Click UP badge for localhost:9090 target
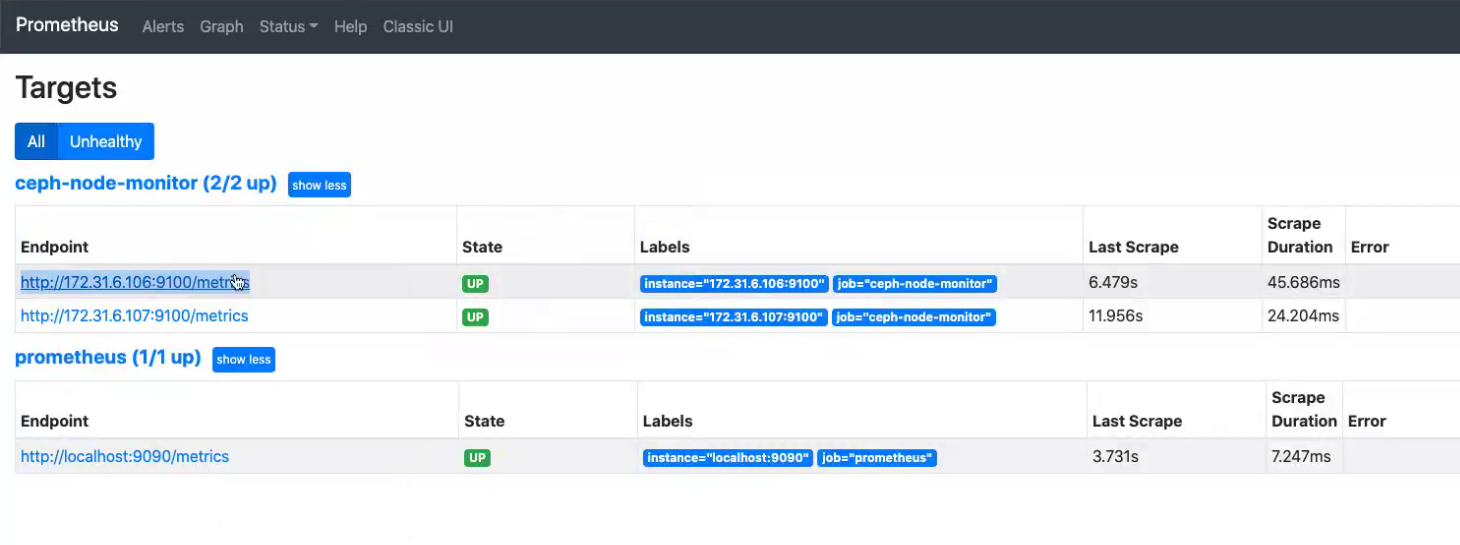Screen dimensions: 1460x545 (478, 458)
